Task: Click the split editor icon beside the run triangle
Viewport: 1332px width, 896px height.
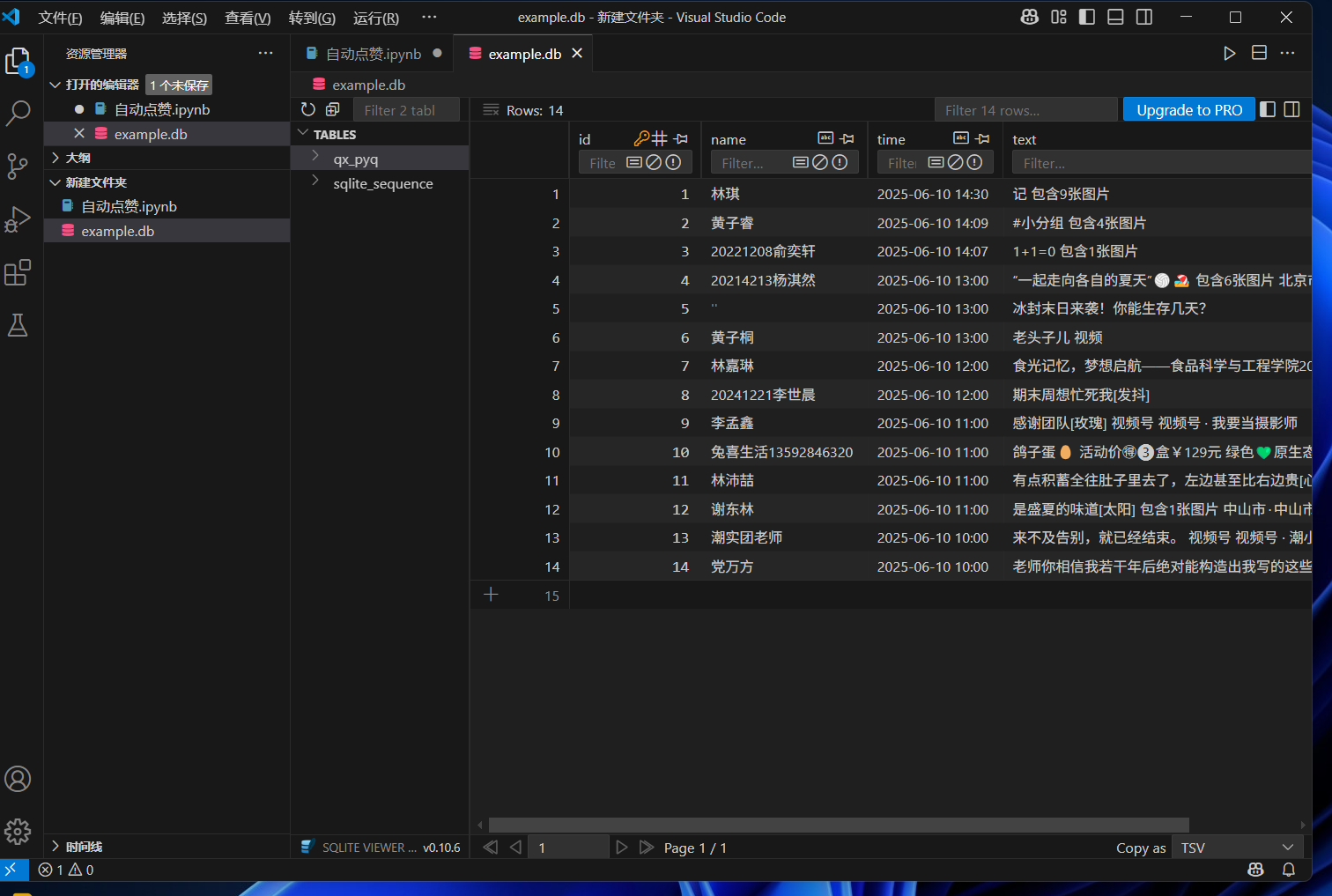Action: pos(1260,54)
